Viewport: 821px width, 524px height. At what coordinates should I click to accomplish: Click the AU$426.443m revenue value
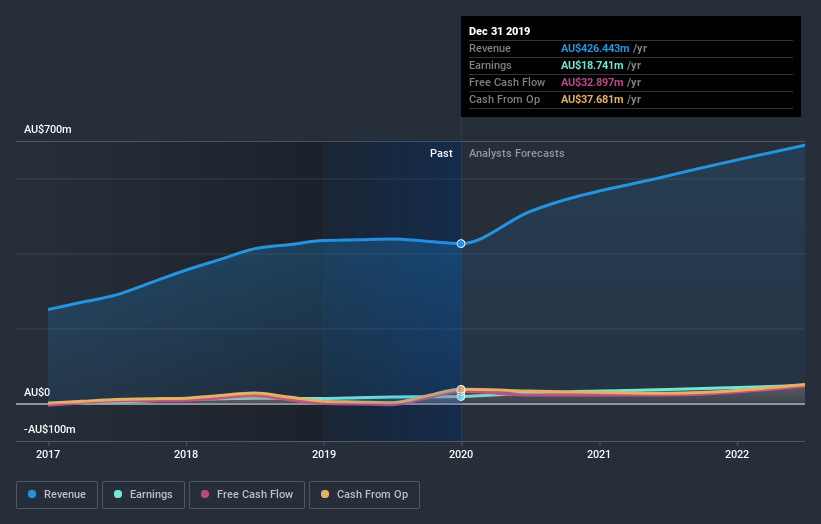point(595,48)
